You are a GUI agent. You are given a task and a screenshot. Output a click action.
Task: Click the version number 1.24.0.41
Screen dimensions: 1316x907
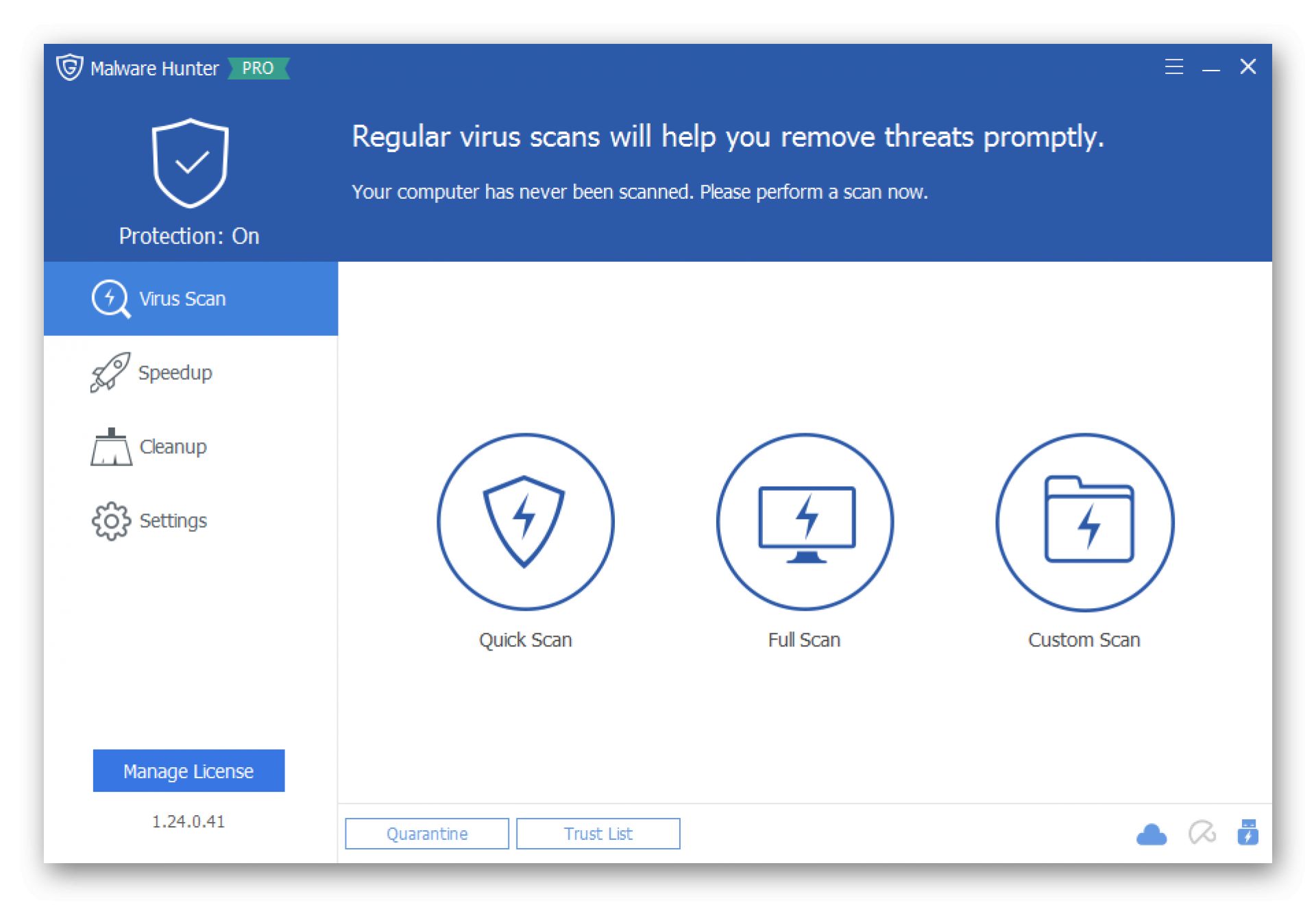coord(188,821)
